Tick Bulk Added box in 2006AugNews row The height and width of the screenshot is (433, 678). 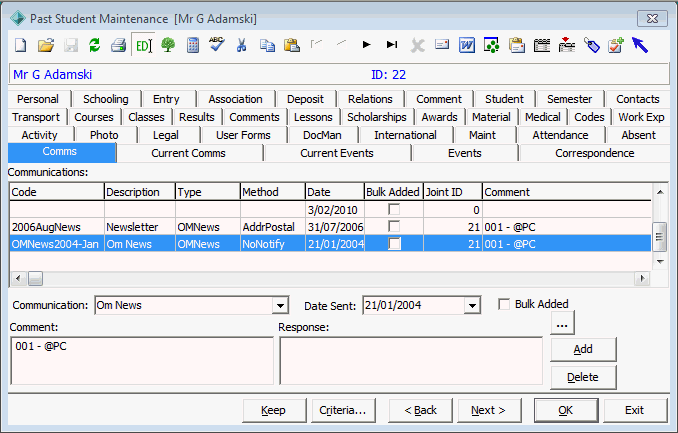(x=394, y=226)
